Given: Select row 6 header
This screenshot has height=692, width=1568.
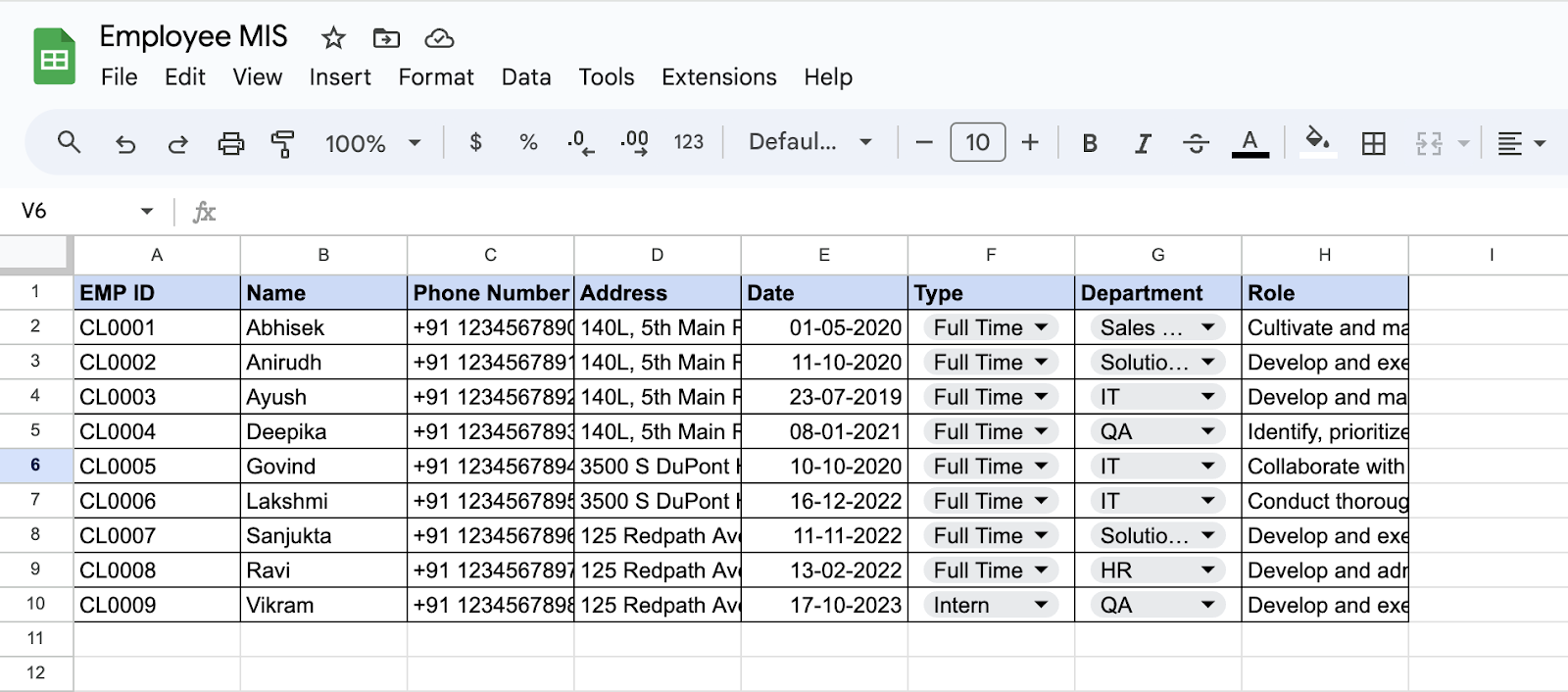Looking at the screenshot, I should coord(36,466).
